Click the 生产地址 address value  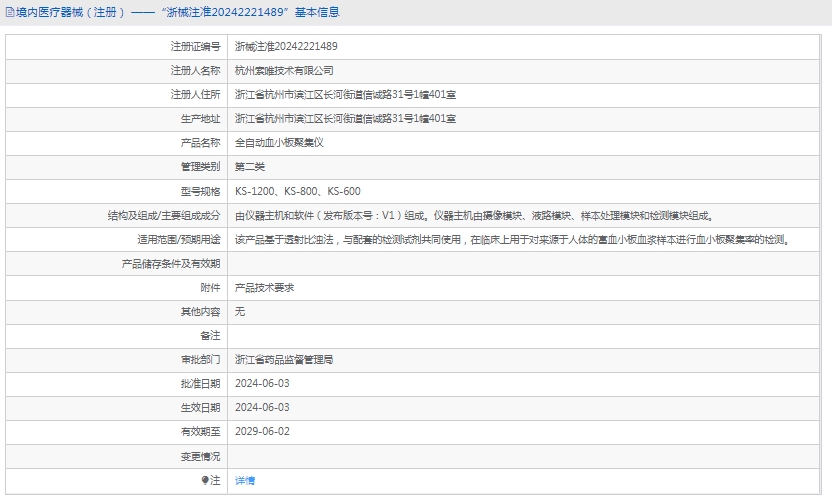345,119
